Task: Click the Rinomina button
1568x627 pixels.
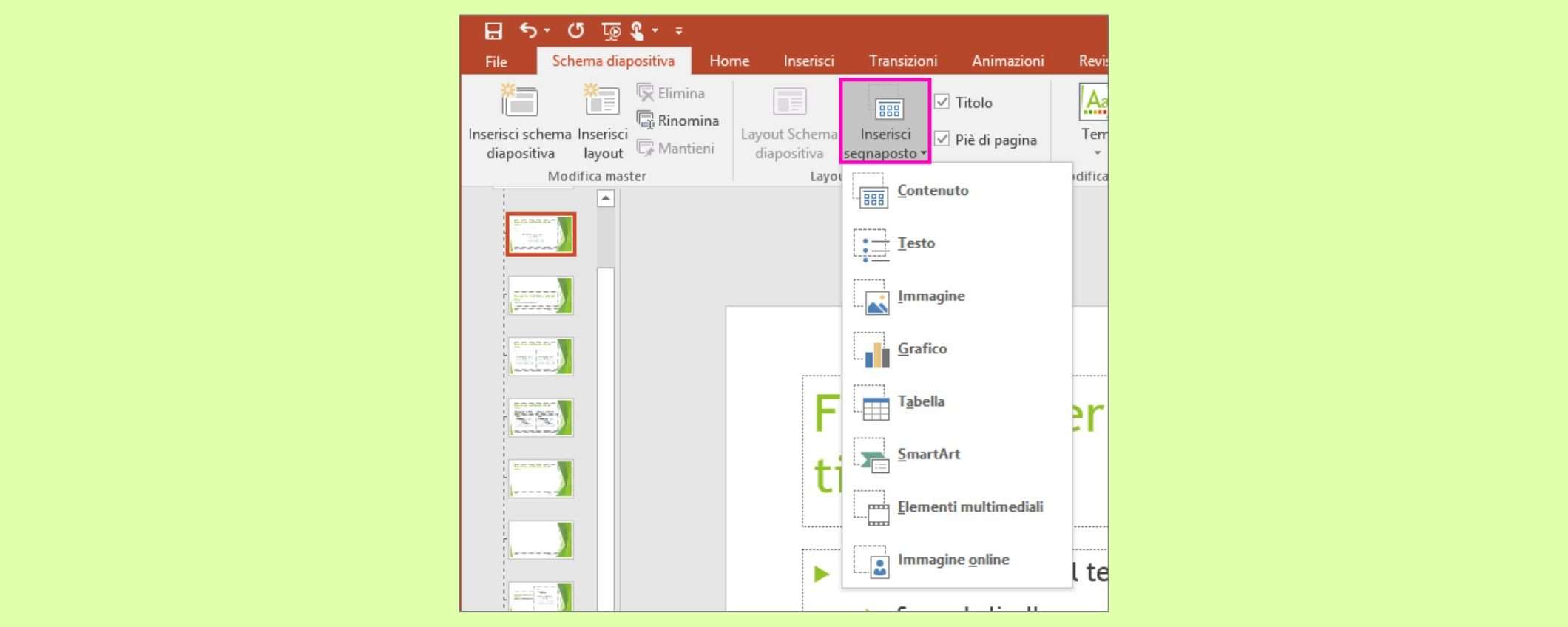Action: pos(678,121)
